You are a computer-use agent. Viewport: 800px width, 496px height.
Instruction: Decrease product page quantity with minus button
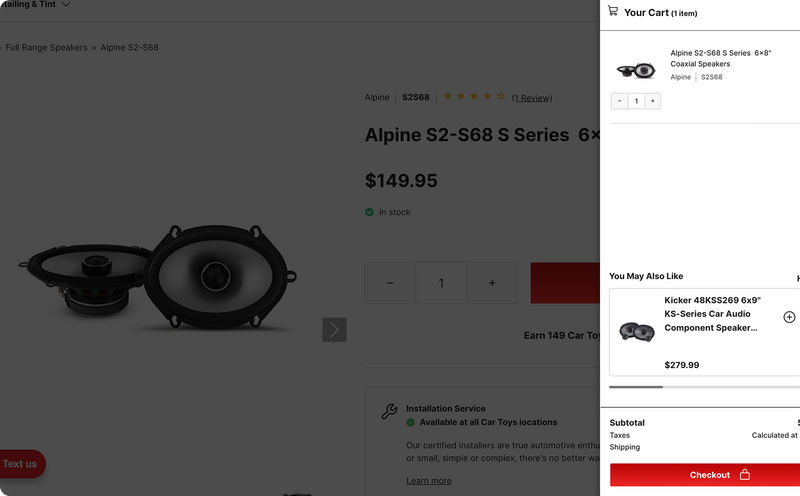point(390,283)
